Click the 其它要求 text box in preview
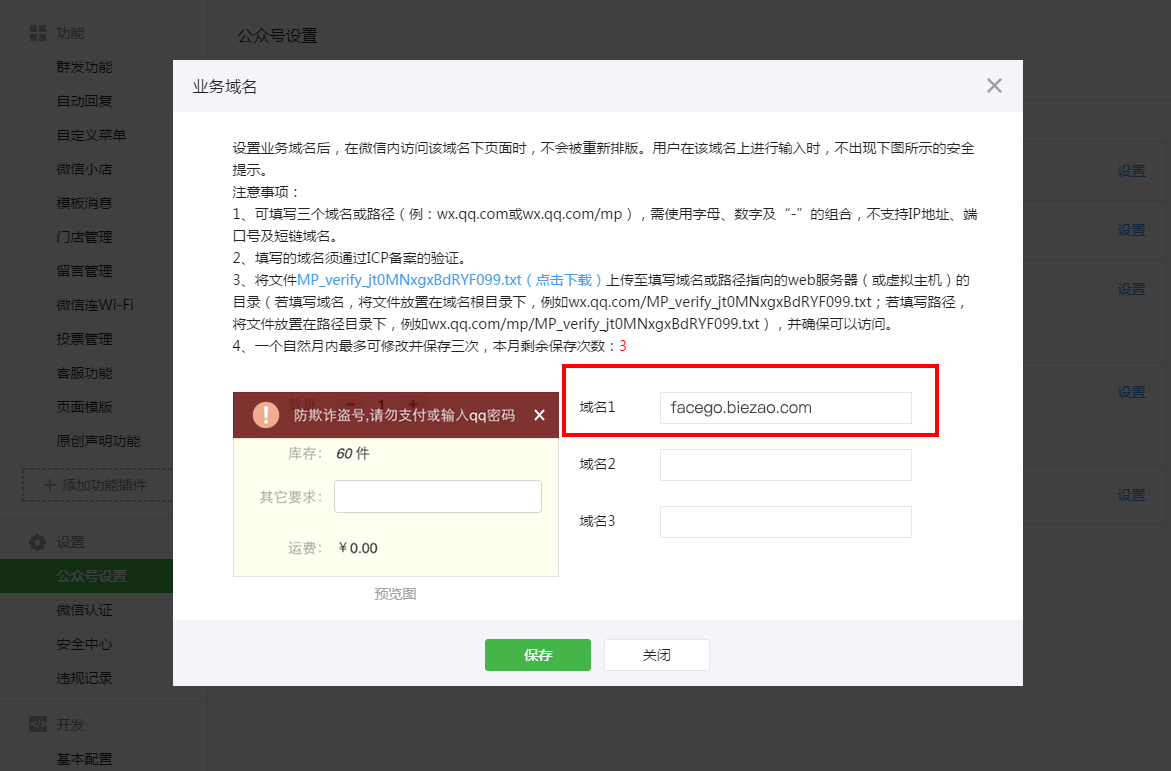Viewport: 1171px width, 771px height. (437, 497)
